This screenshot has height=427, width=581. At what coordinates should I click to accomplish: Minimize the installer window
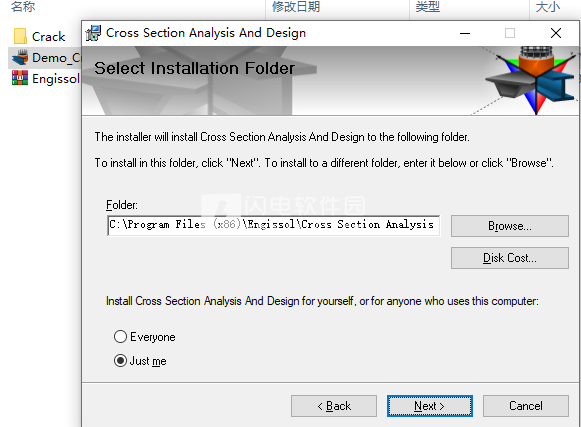465,33
